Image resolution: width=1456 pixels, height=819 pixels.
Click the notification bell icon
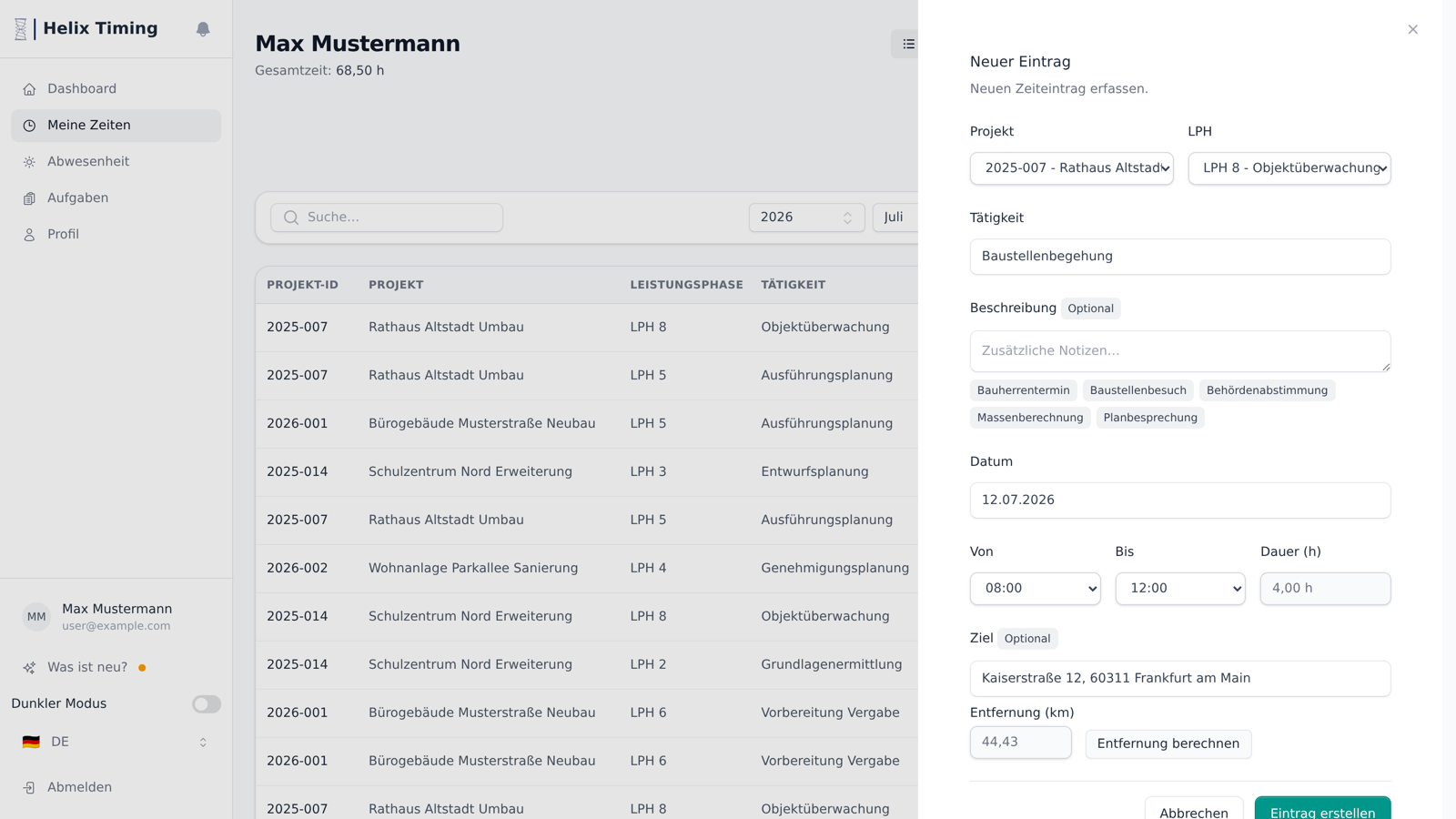coord(203,29)
